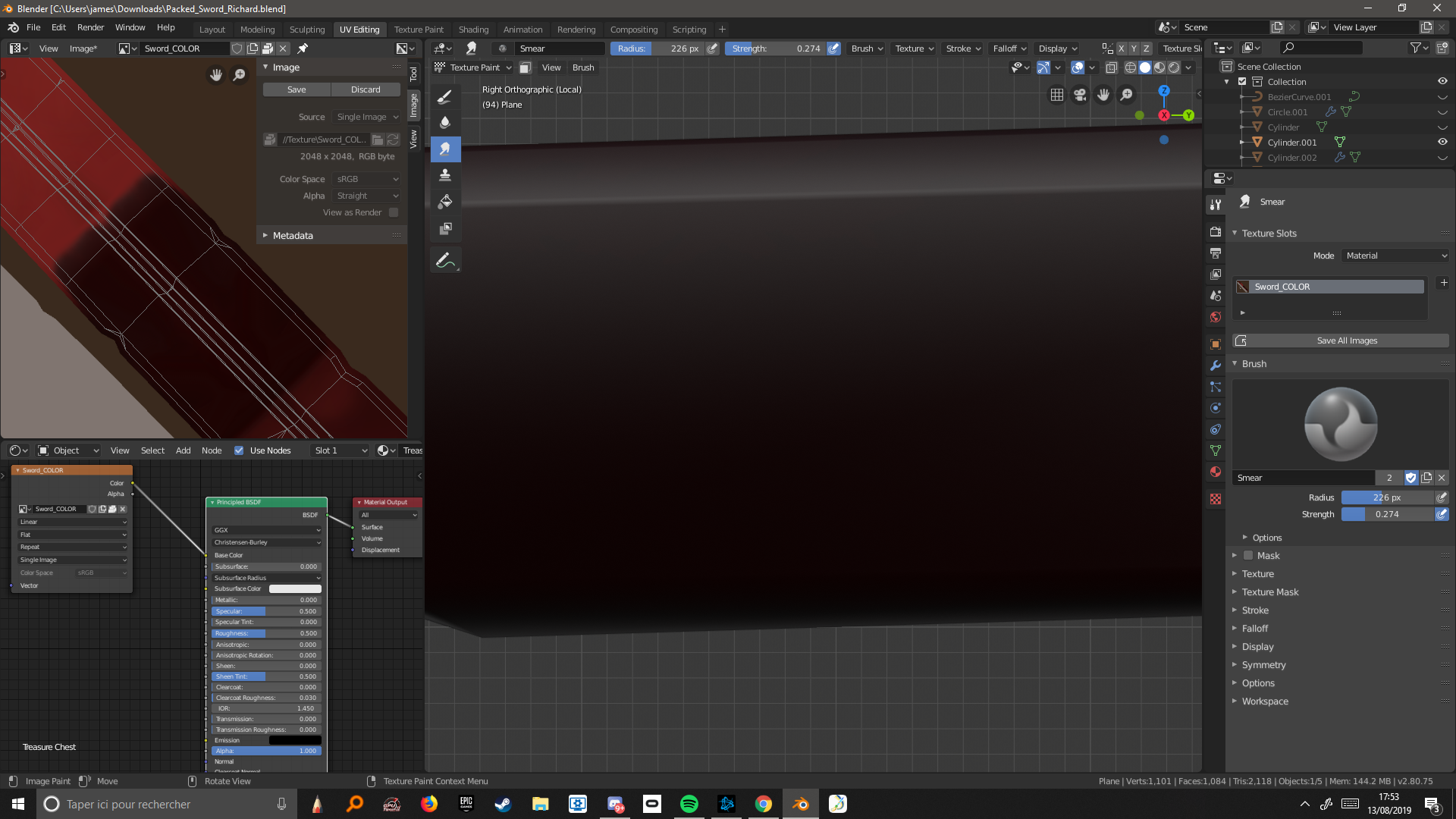
Task: Enable the View as Render checkbox
Action: 394,212
